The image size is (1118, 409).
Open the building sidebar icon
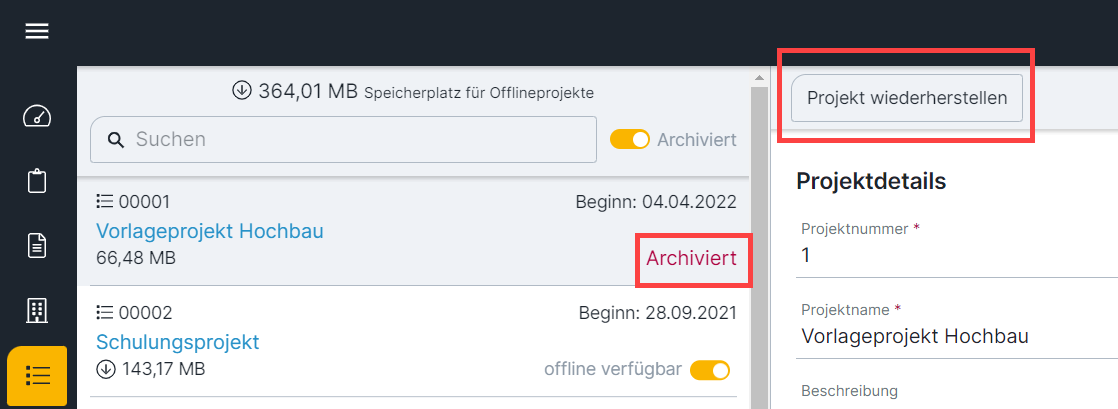37,310
